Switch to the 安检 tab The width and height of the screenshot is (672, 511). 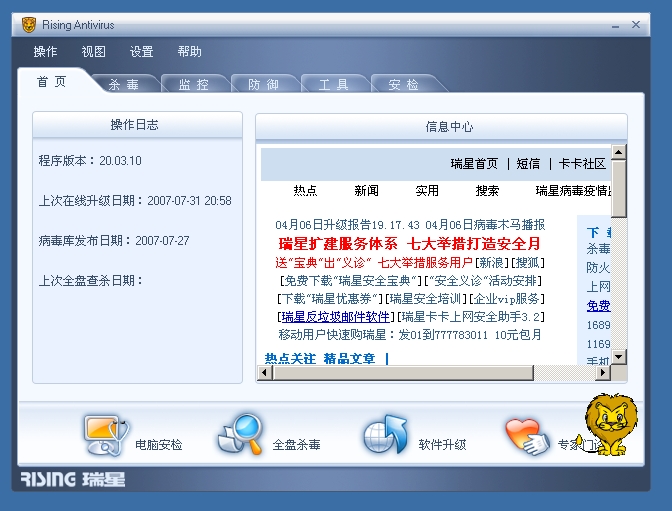[403, 84]
